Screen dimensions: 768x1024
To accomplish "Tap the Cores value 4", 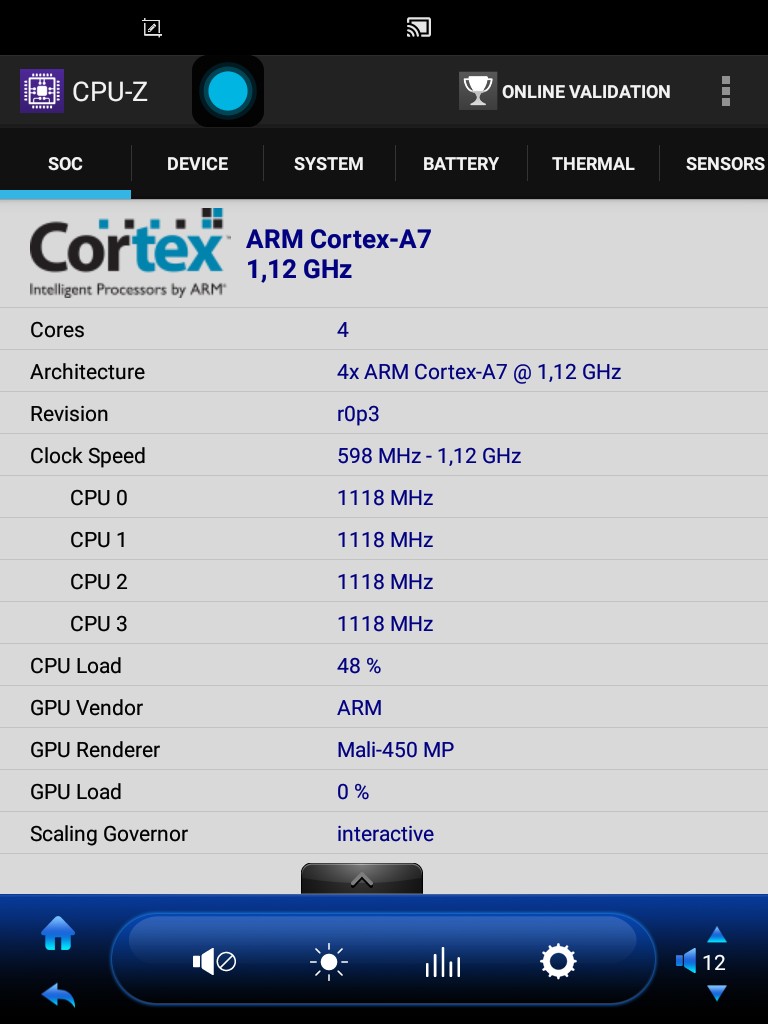I will click(343, 330).
